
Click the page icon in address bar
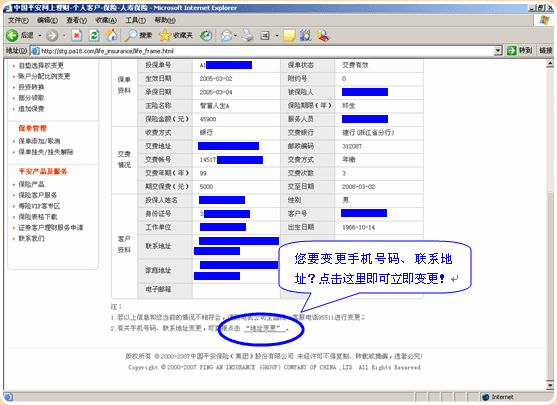point(35,51)
